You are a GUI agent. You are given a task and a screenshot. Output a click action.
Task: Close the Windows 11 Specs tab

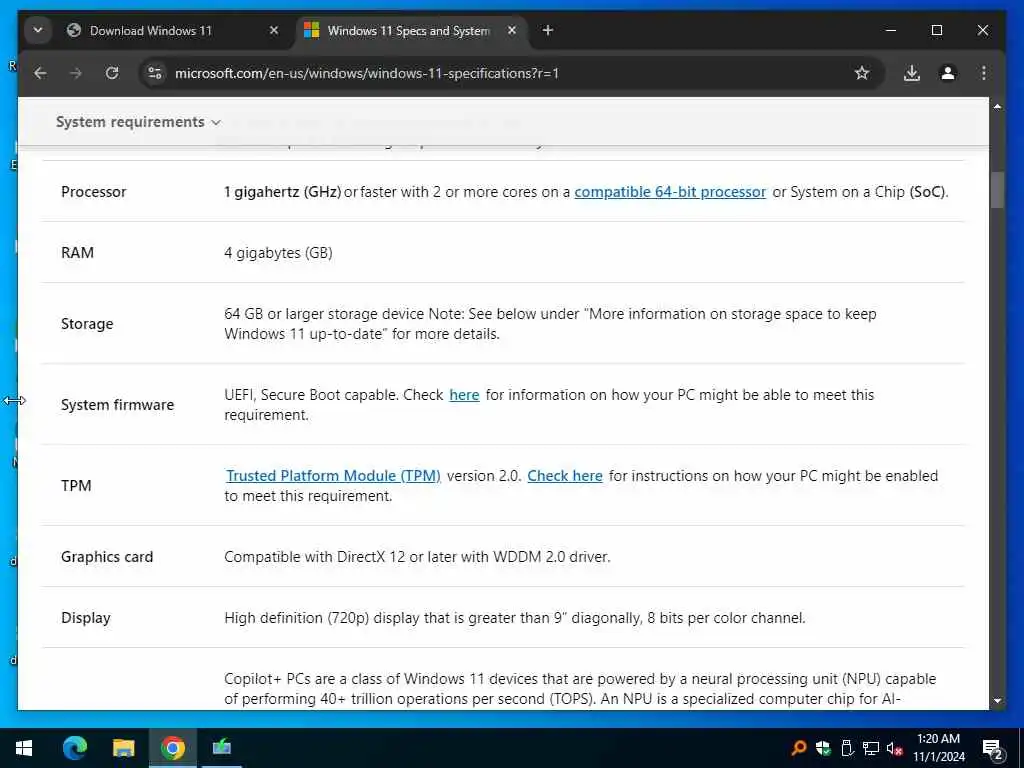512,30
